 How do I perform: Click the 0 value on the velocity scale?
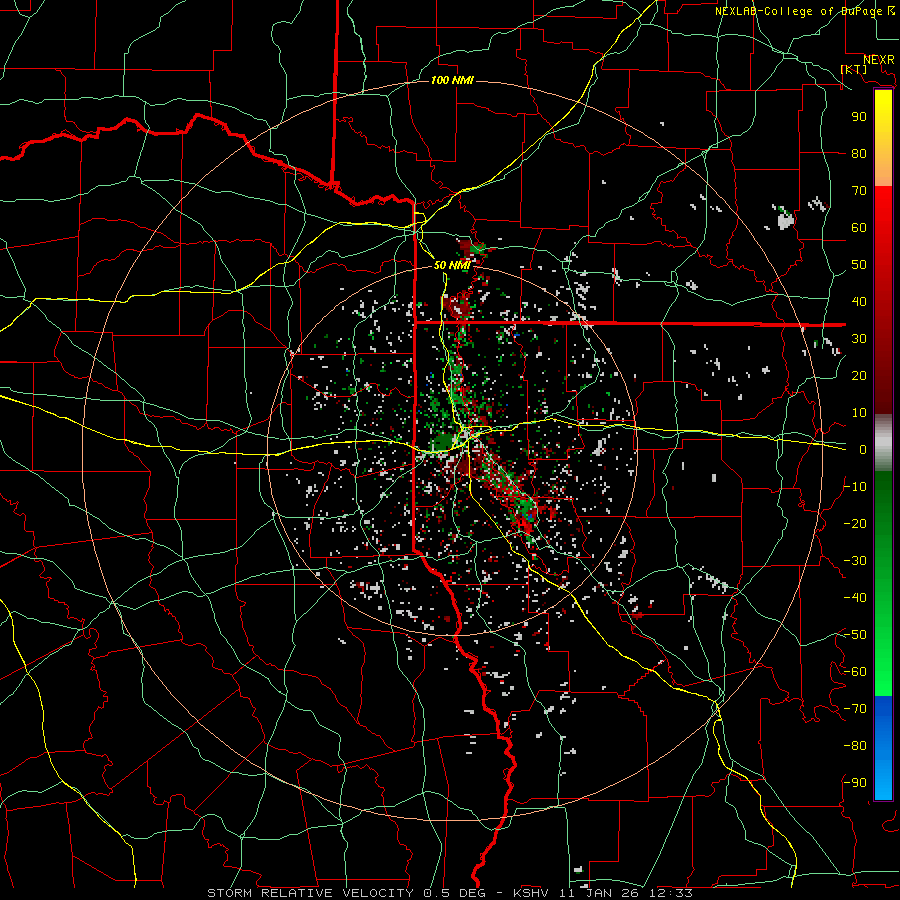pyautogui.click(x=863, y=450)
